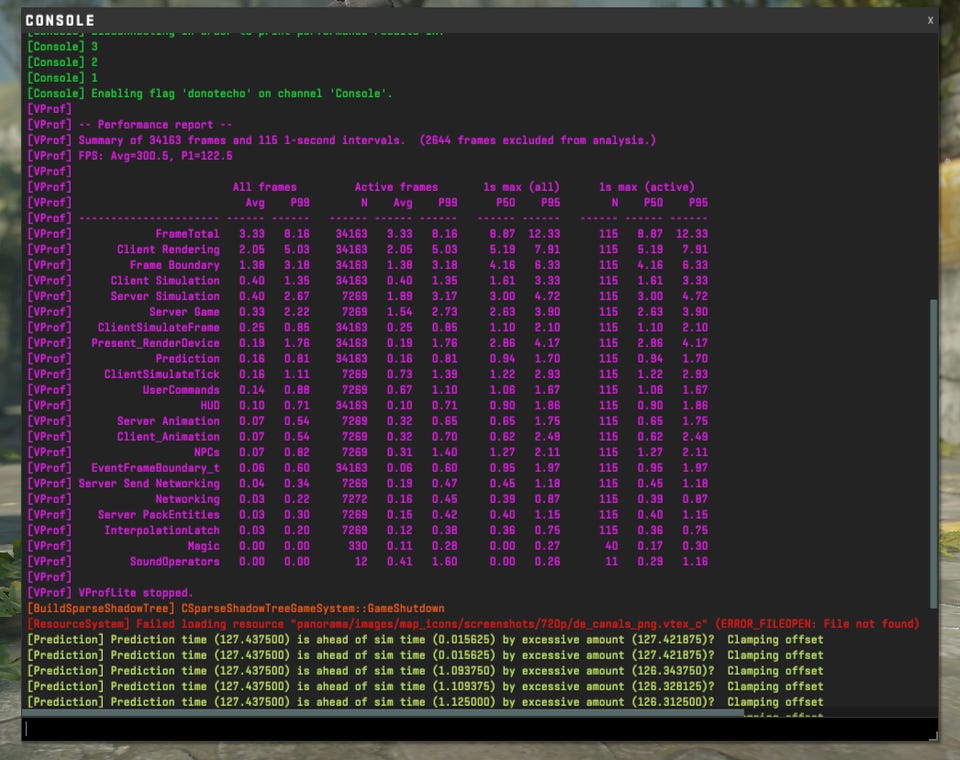Click the SoundOperators row

pyautogui.click(x=174, y=562)
